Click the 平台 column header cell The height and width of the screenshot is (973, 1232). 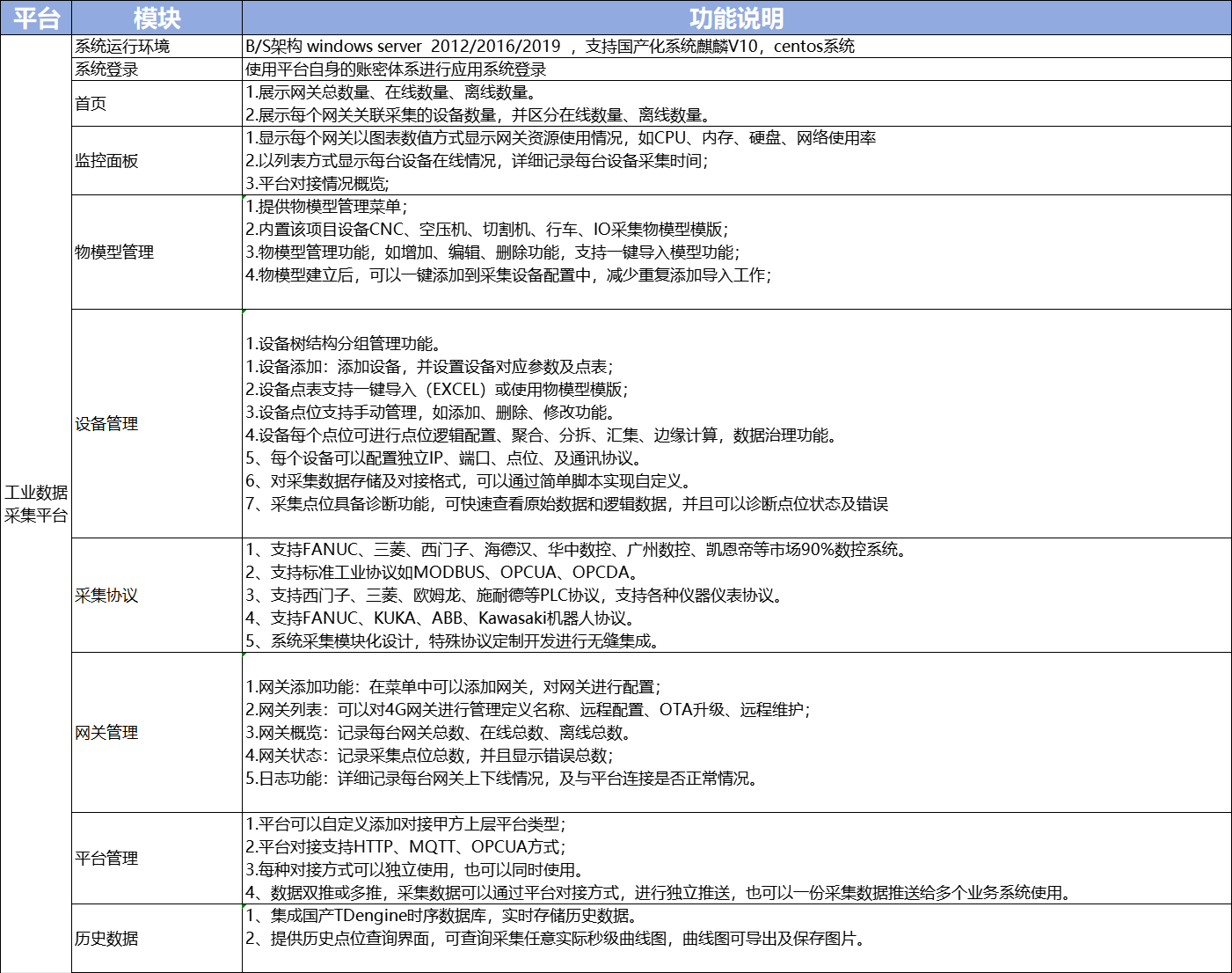(36, 18)
